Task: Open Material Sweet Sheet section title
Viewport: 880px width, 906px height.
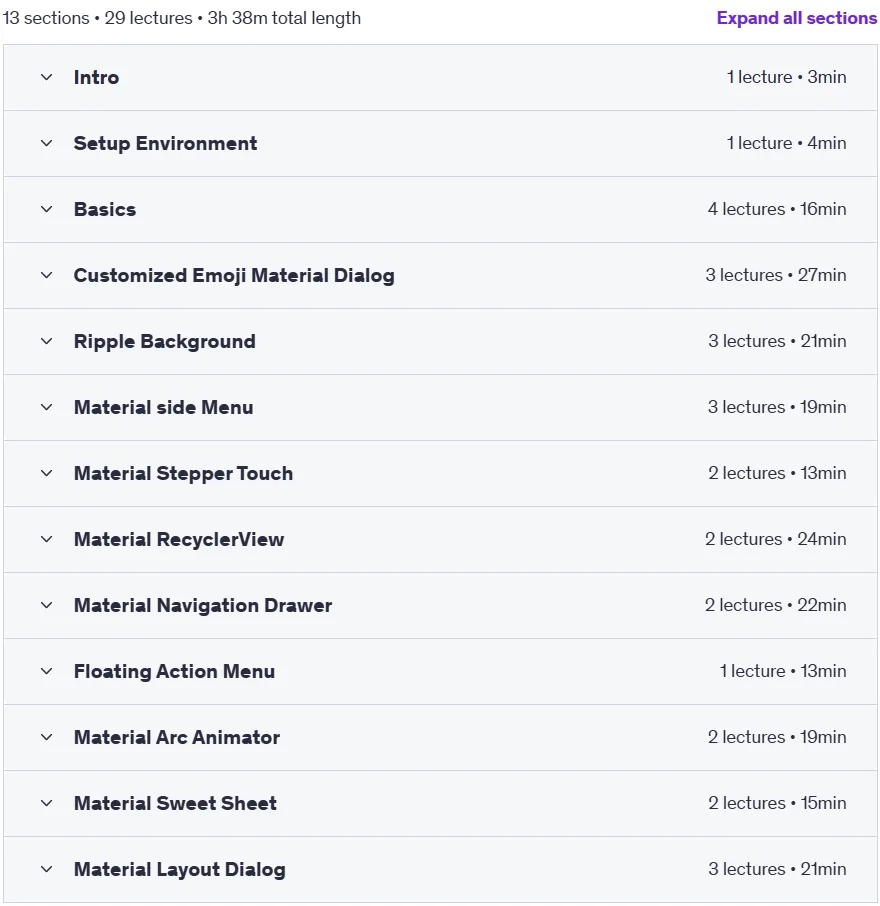Action: click(175, 803)
